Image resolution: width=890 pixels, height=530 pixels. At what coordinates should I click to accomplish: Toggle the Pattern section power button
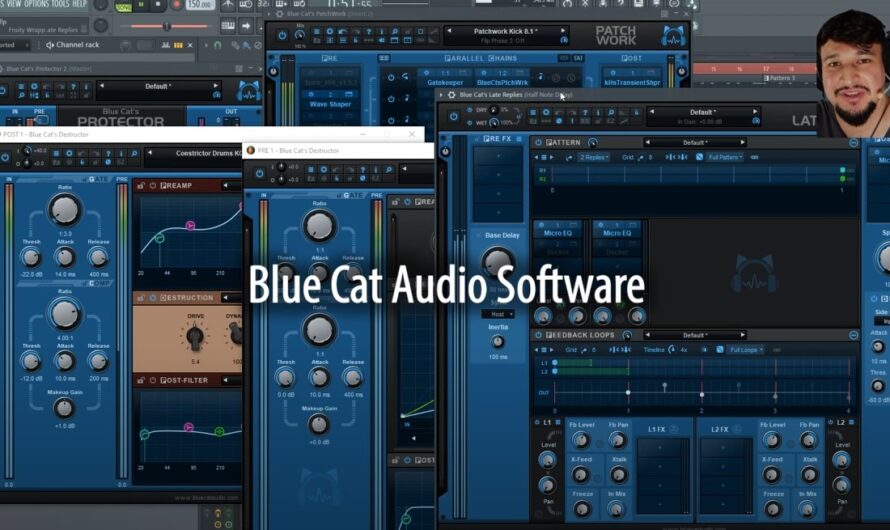pyautogui.click(x=538, y=142)
